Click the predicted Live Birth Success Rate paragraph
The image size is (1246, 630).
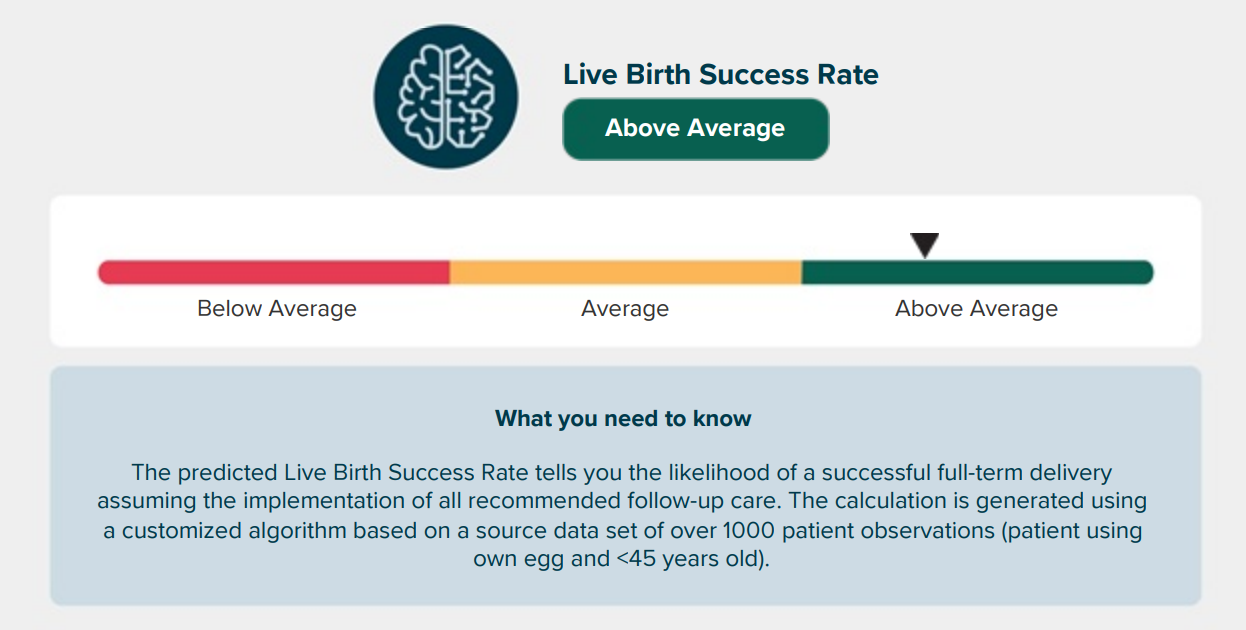pyautogui.click(x=623, y=515)
